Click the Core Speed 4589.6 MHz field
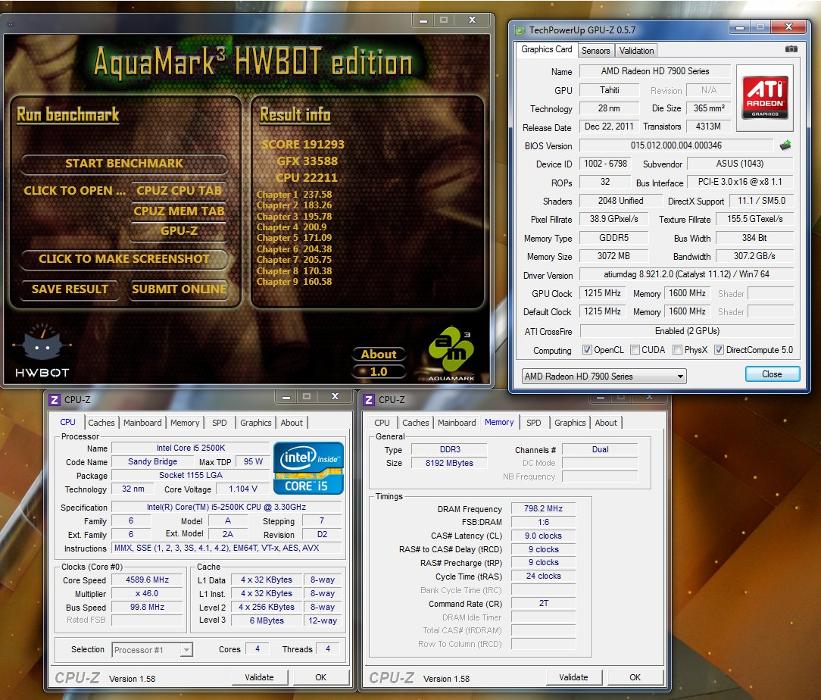The height and width of the screenshot is (700, 821). click(147, 580)
